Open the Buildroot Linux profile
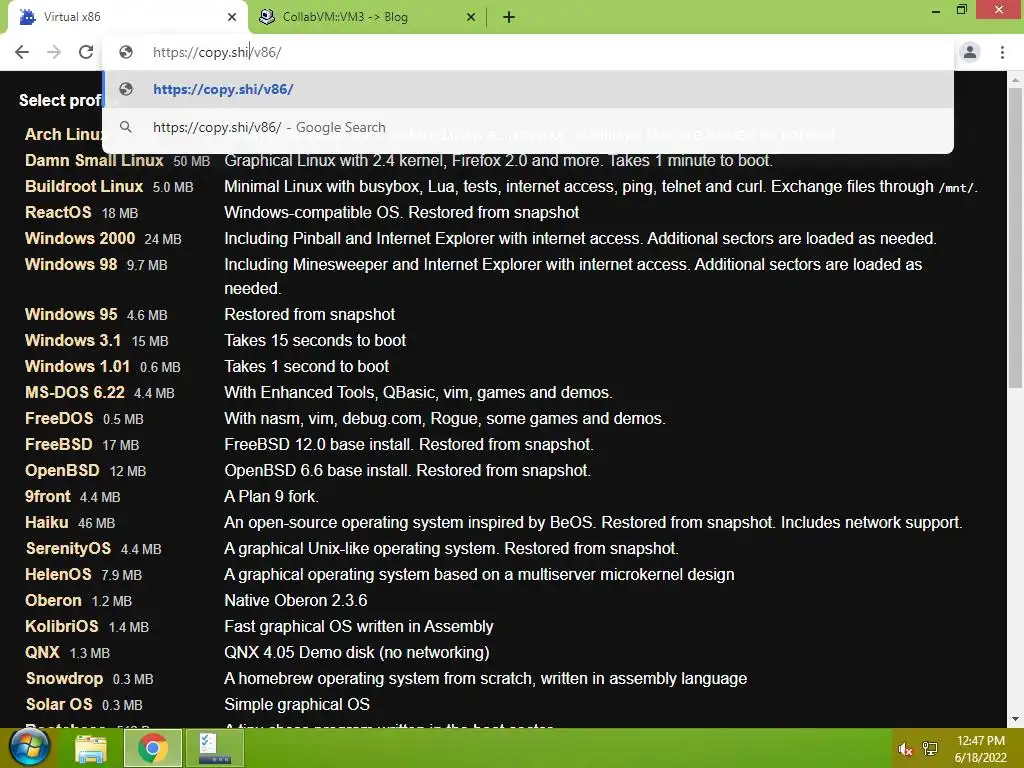 tap(84, 187)
